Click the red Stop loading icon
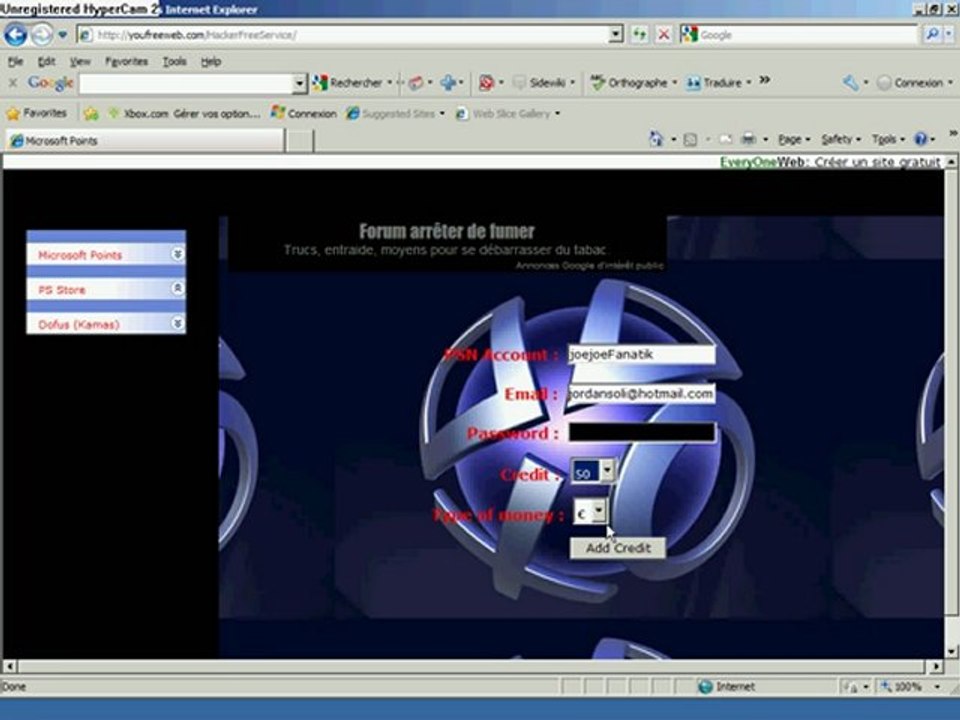The height and width of the screenshot is (720, 960). click(663, 35)
